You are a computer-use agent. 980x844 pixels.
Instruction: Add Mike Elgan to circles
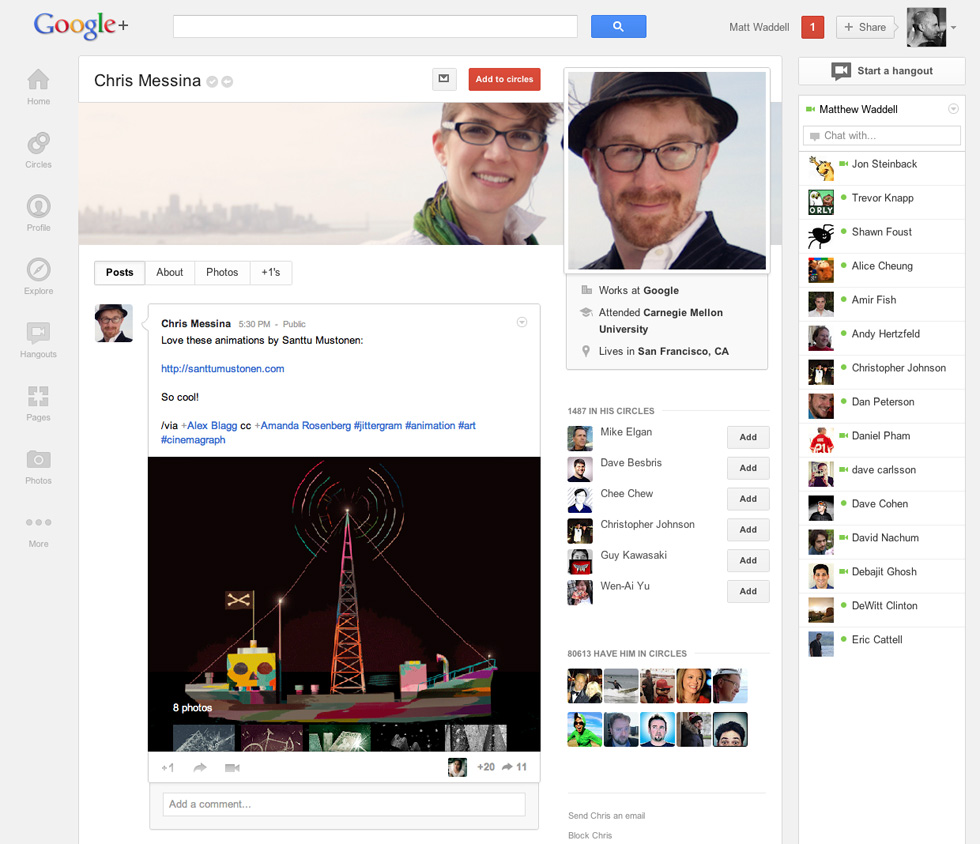click(x=747, y=437)
